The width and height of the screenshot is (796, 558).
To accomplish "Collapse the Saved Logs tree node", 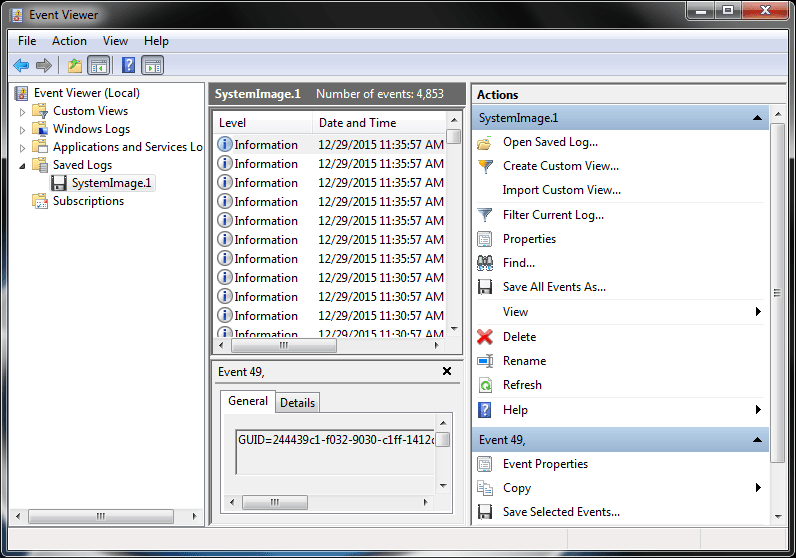I will [22, 166].
